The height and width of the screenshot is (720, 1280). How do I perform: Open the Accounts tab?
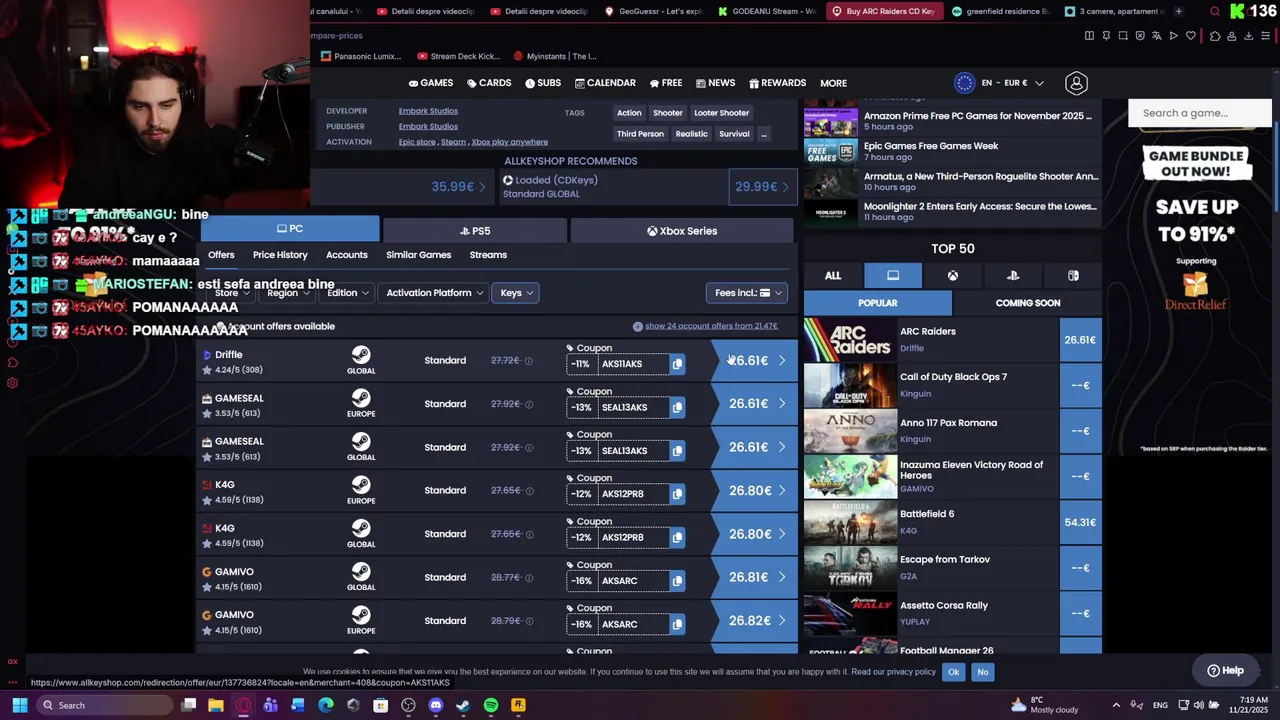347,255
